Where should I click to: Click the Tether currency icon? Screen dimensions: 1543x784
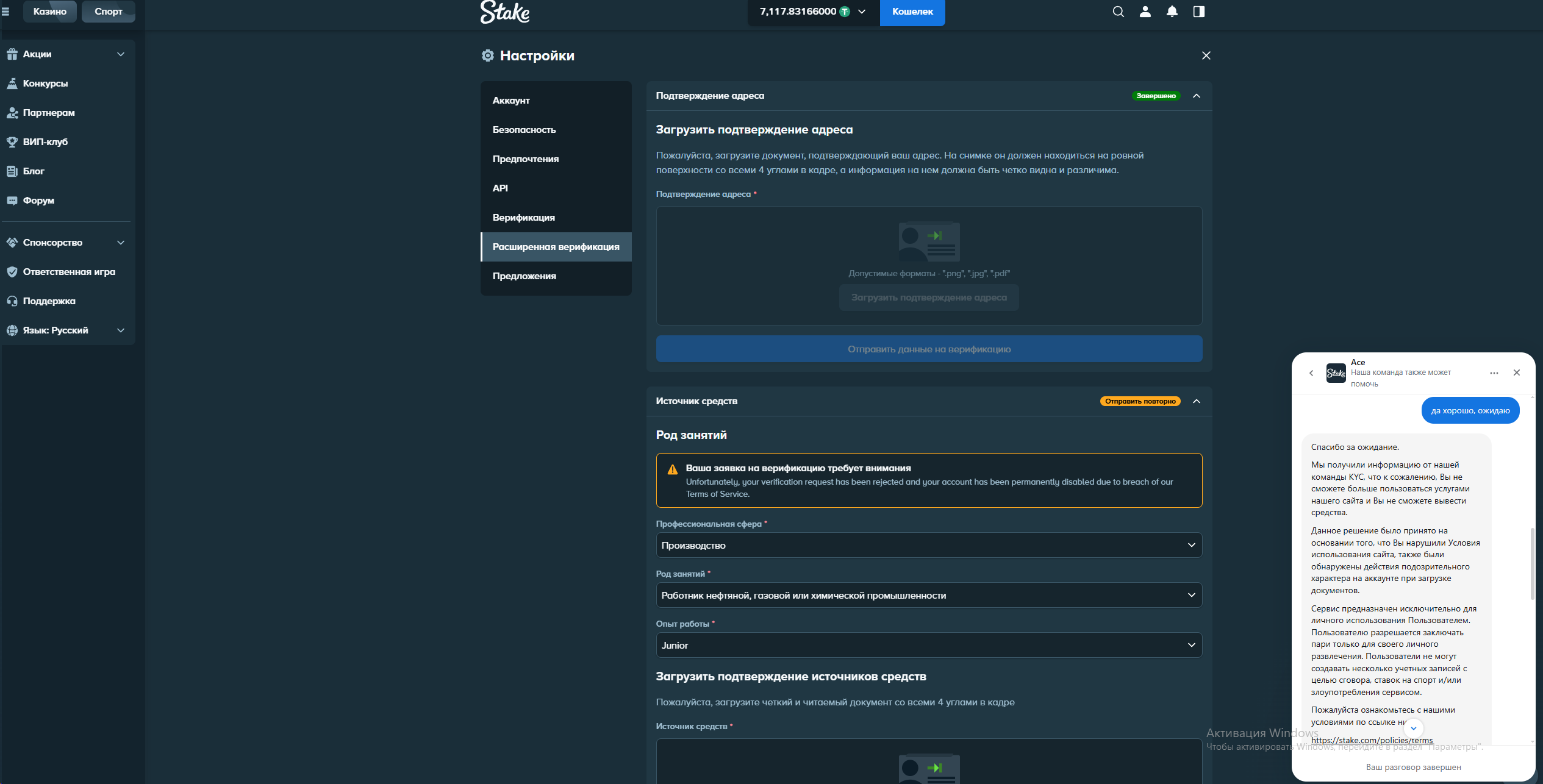[x=845, y=12]
